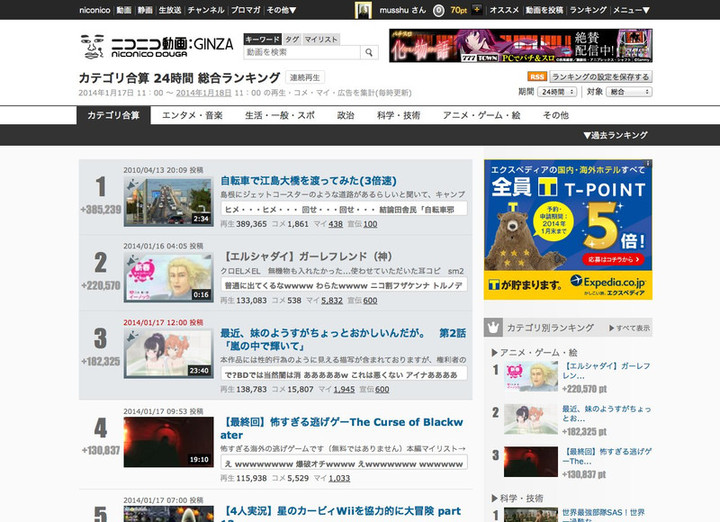The height and width of the screenshot is (522, 720).
Task: Open niconico link in top bar
Action: (x=95, y=10)
